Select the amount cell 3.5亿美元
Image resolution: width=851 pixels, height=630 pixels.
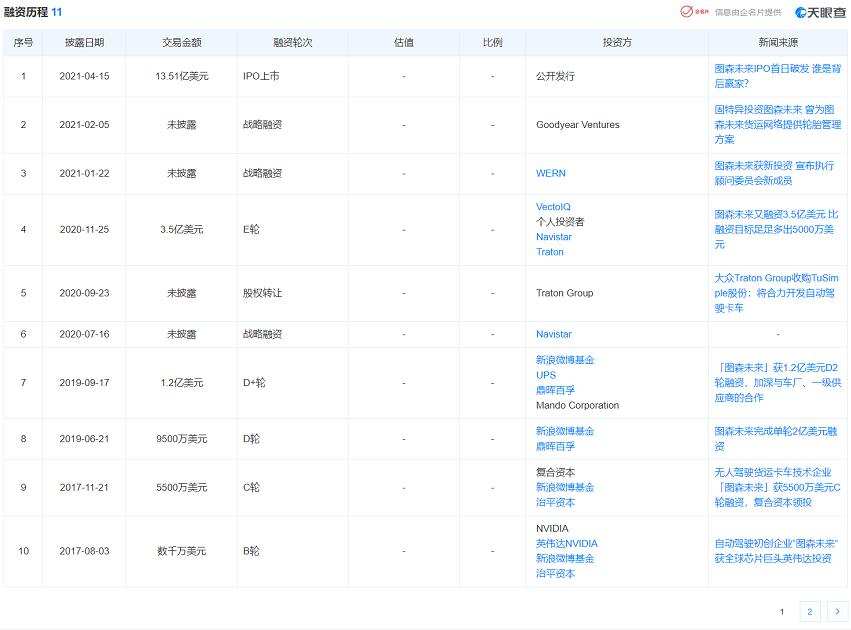pyautogui.click(x=181, y=229)
